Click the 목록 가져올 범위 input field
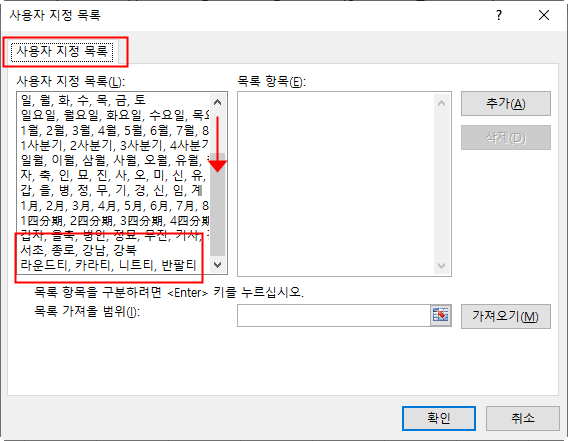Viewport: 568px width, 441px height. 334,315
